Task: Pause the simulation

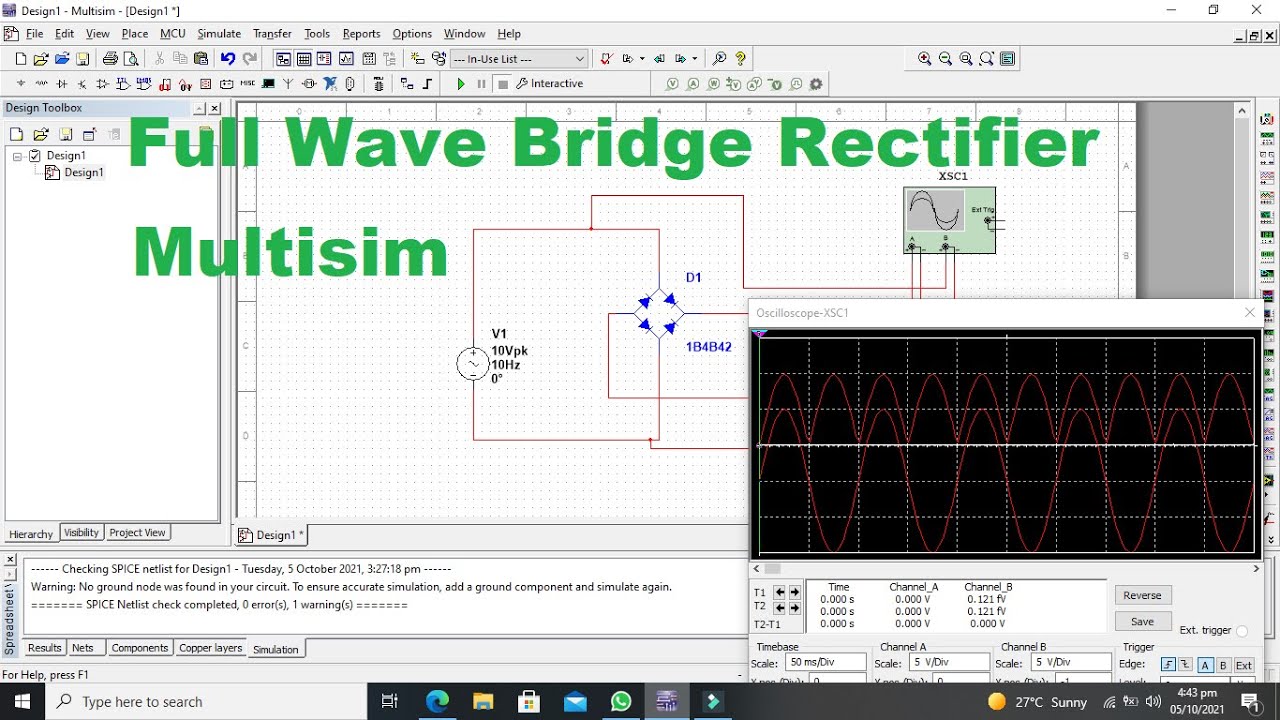Action: [482, 84]
